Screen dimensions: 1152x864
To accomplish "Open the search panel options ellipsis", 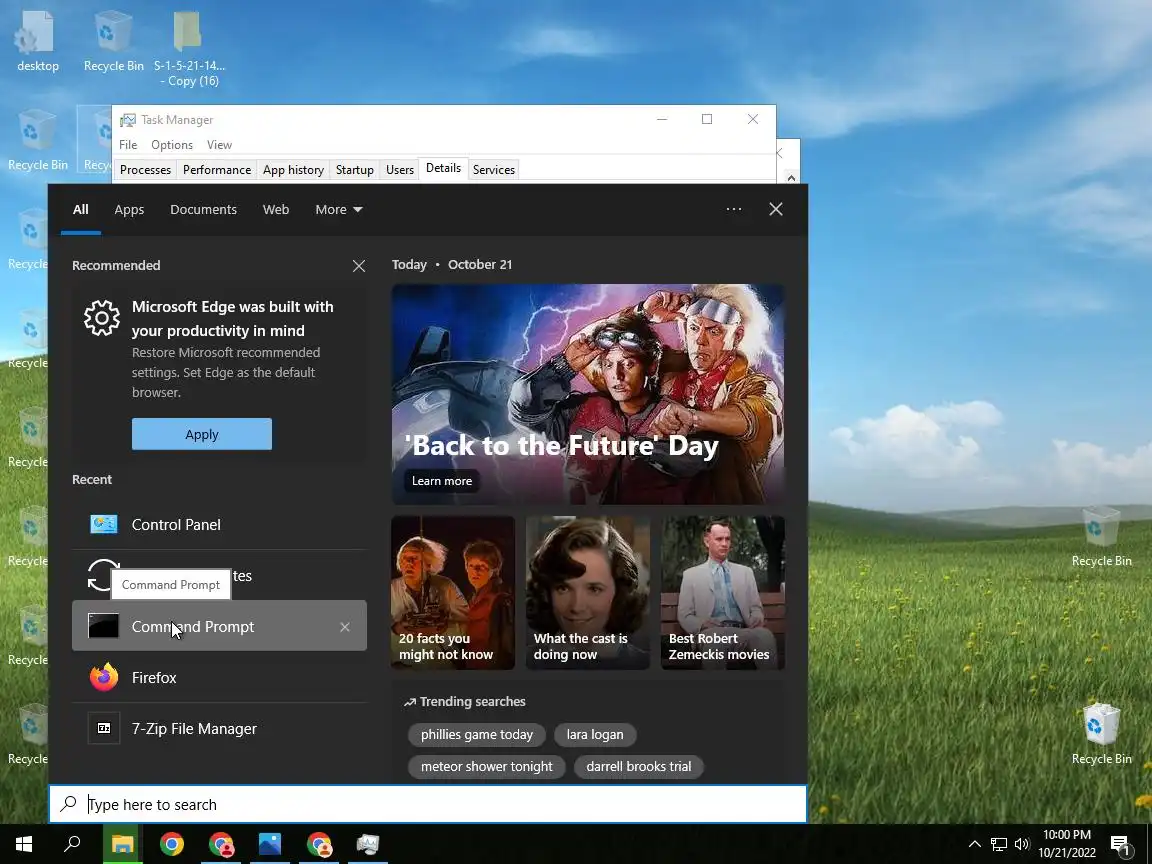I will click(x=733, y=209).
